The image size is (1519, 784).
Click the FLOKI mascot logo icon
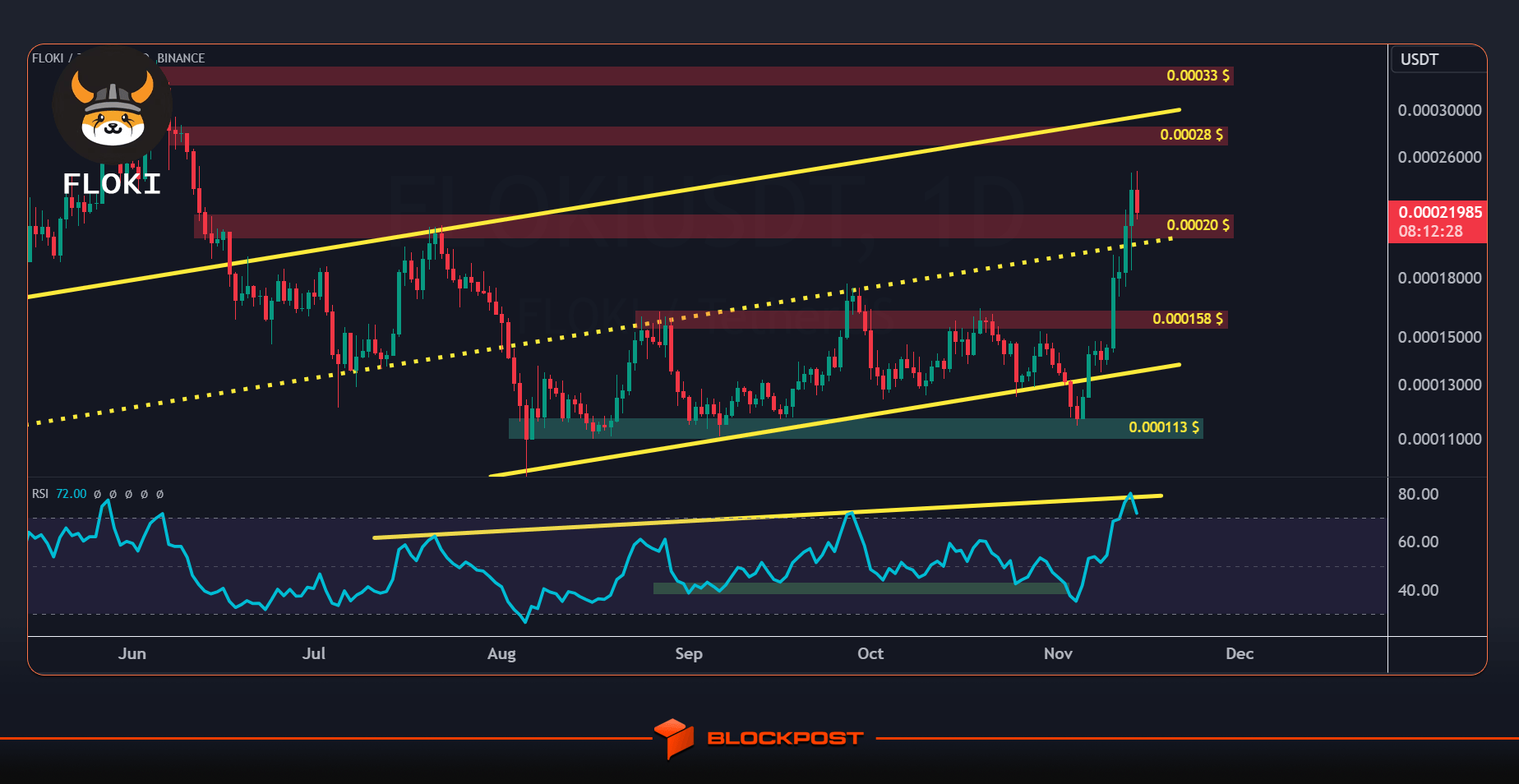click(x=113, y=105)
